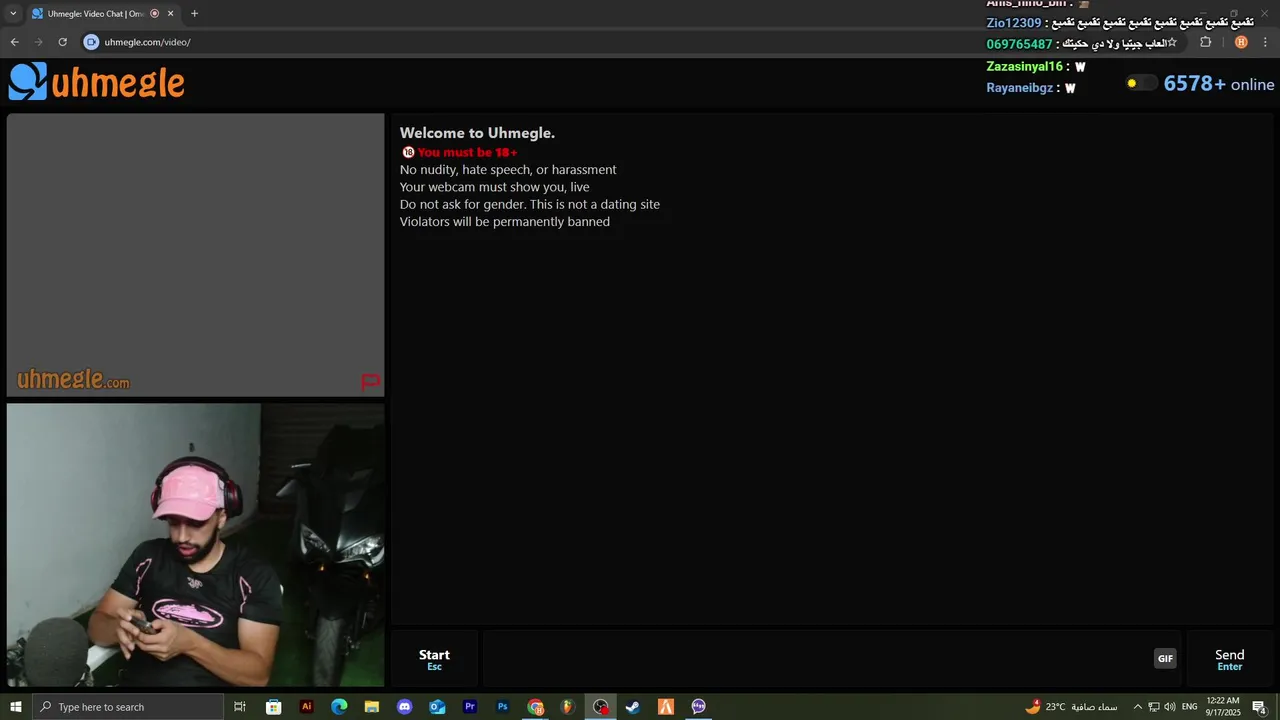Launch Adobe Illustrator from taskbar
Viewport: 1280px width, 720px height.
pyautogui.click(x=306, y=707)
